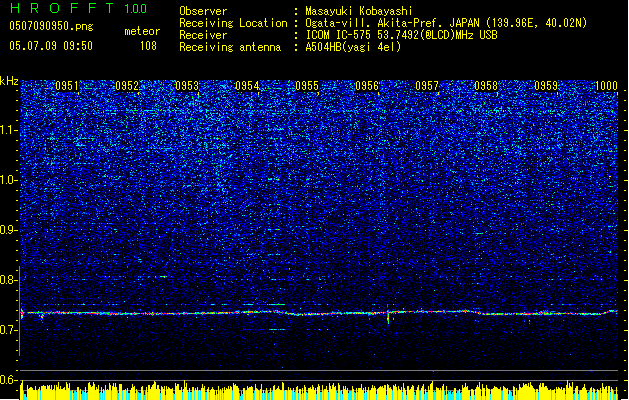Image resolution: width=629 pixels, height=400 pixels.
Task: Click observer name Masayuki Kobayashi
Action: [x=359, y=11]
